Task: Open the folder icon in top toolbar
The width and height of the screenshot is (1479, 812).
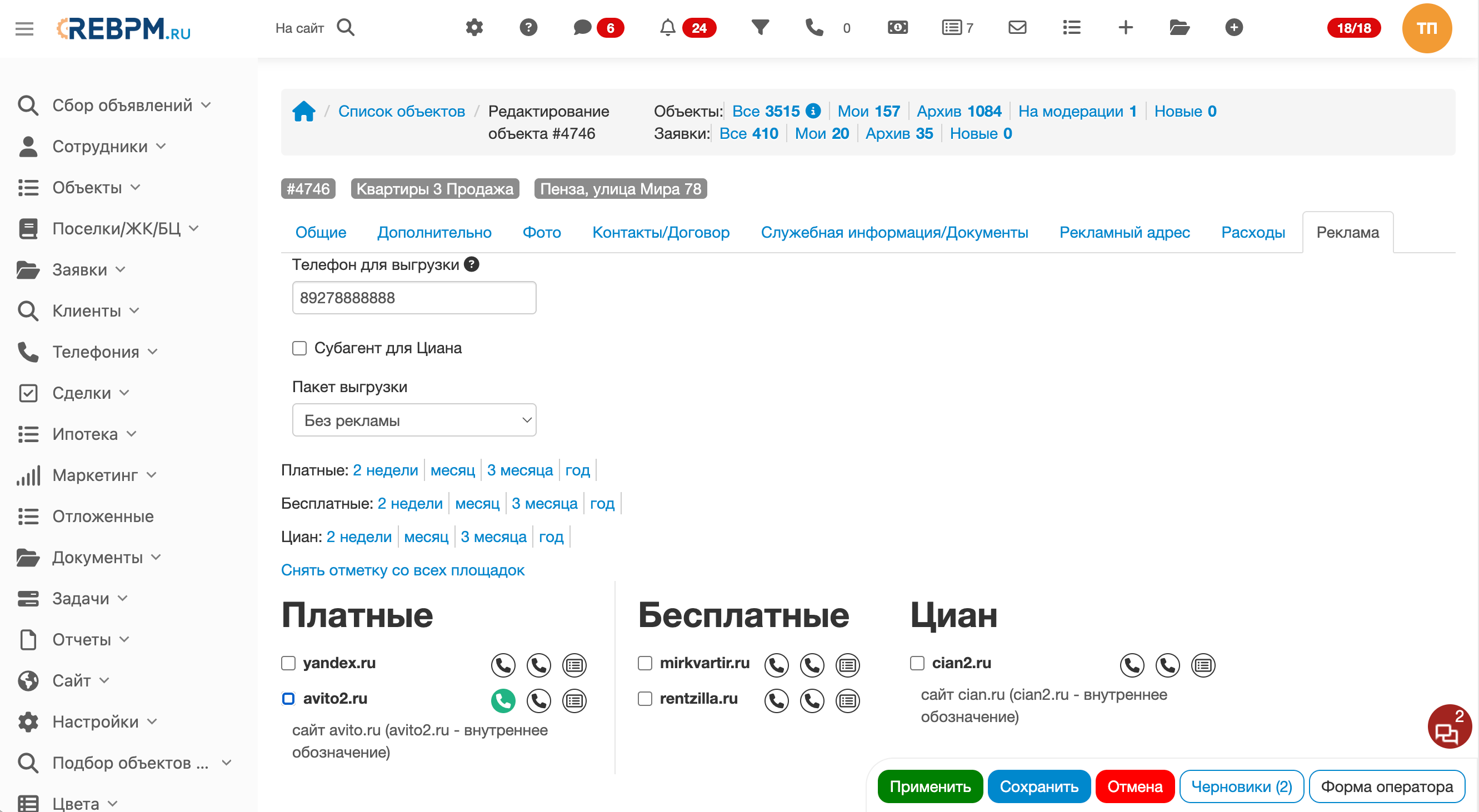Action: tap(1180, 28)
